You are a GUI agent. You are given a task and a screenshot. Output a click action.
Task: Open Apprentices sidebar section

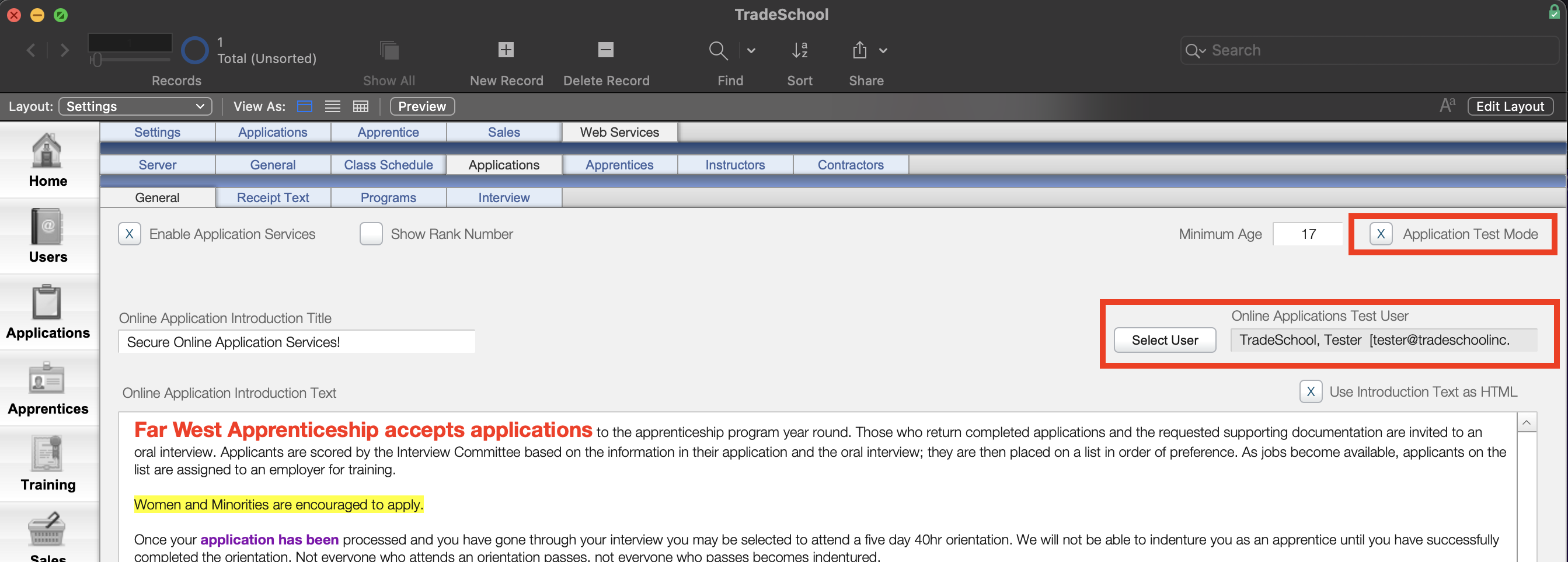pos(48,388)
